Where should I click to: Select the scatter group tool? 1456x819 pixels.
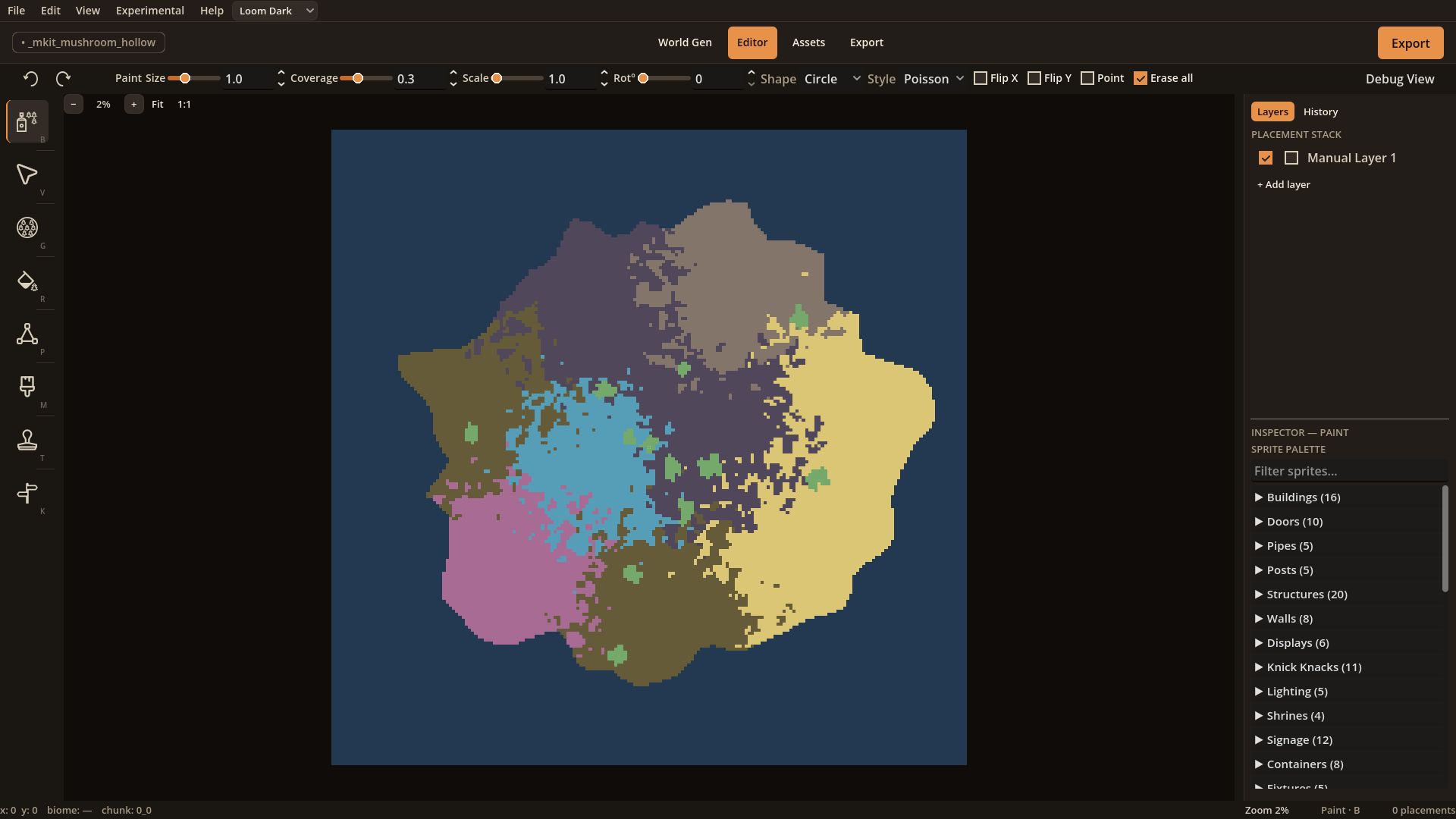27,227
